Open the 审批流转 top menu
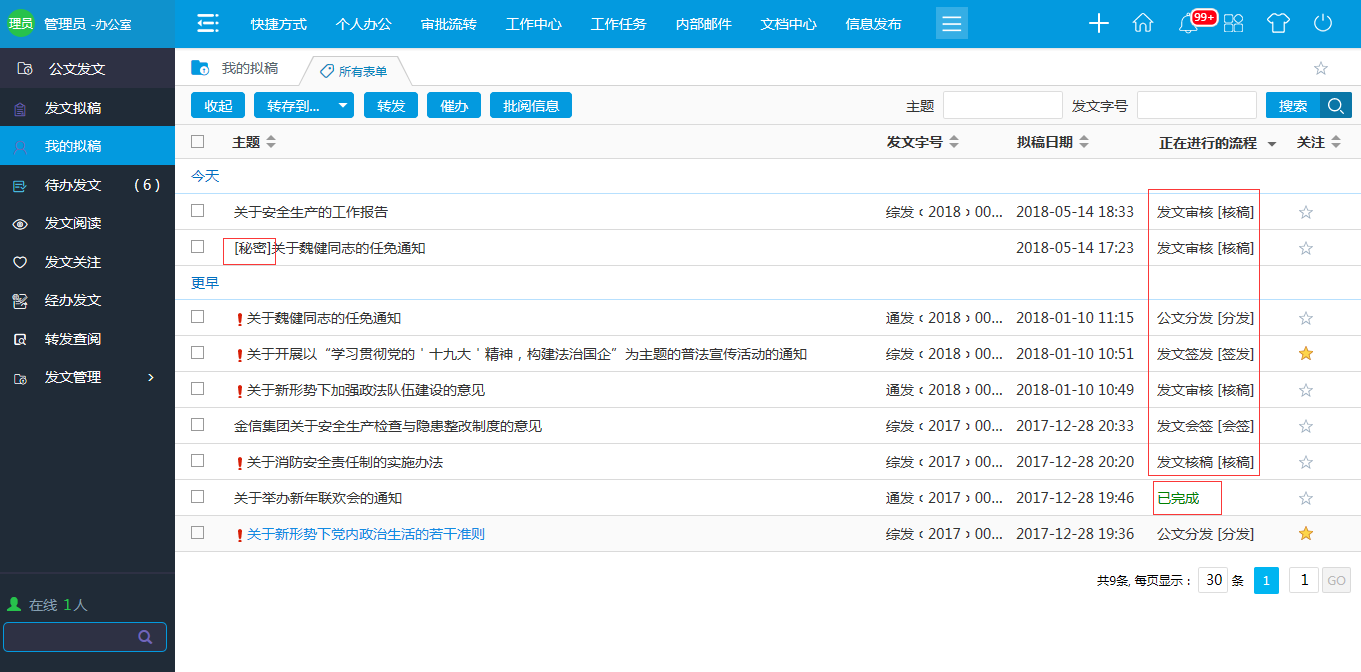This screenshot has height=672, width=1361. pyautogui.click(x=449, y=24)
